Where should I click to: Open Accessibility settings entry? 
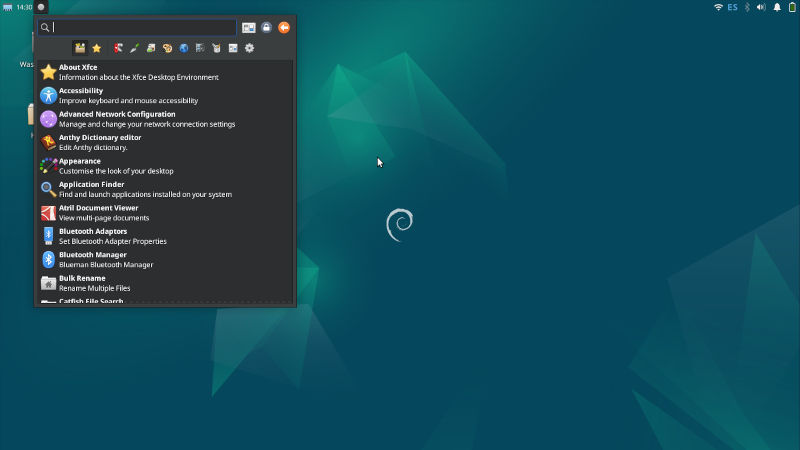pyautogui.click(x=165, y=95)
